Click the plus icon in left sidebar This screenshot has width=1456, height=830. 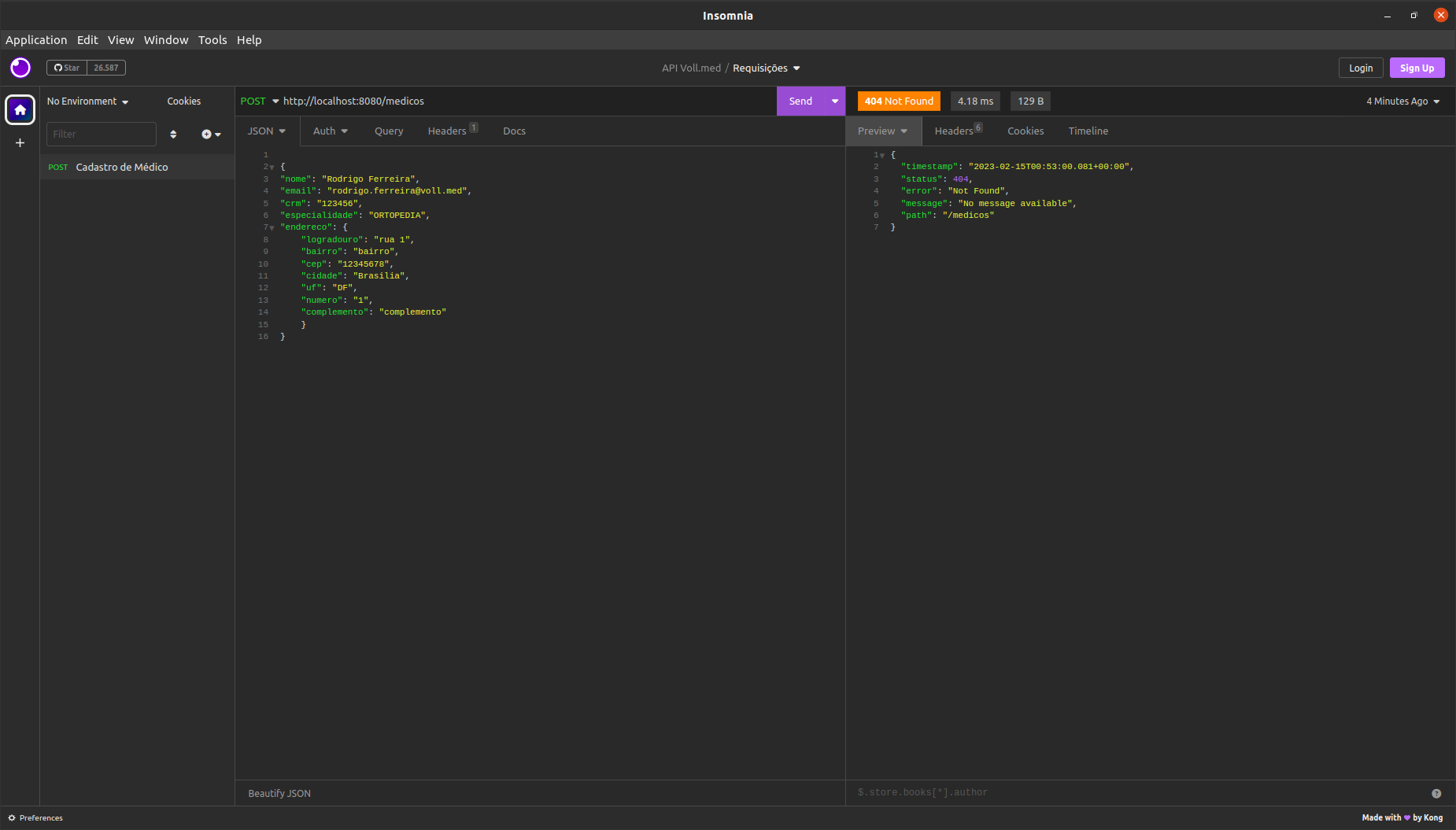coord(20,142)
